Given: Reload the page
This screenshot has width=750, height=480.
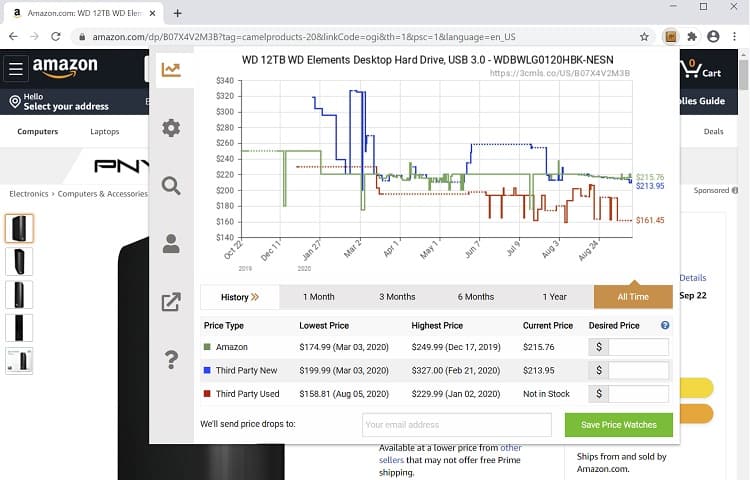Looking at the screenshot, I should 56,37.
